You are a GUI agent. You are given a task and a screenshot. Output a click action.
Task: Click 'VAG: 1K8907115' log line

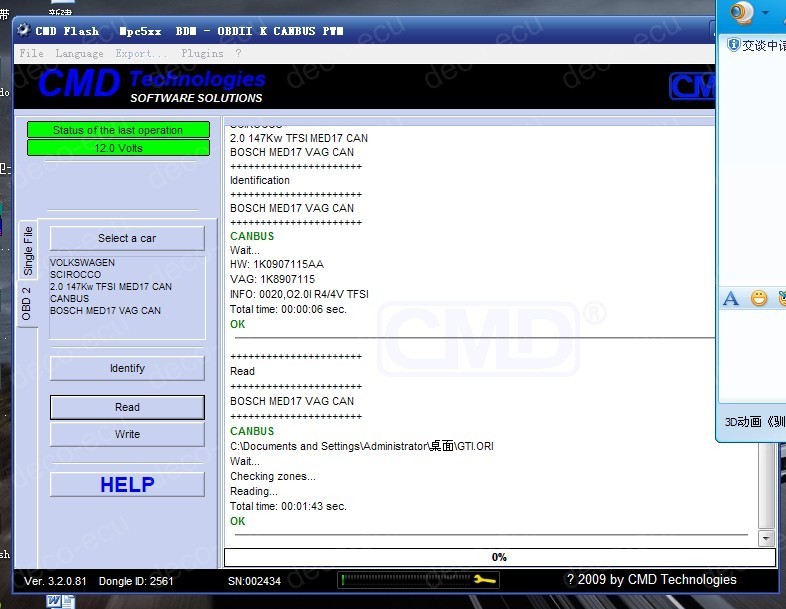click(x=273, y=279)
